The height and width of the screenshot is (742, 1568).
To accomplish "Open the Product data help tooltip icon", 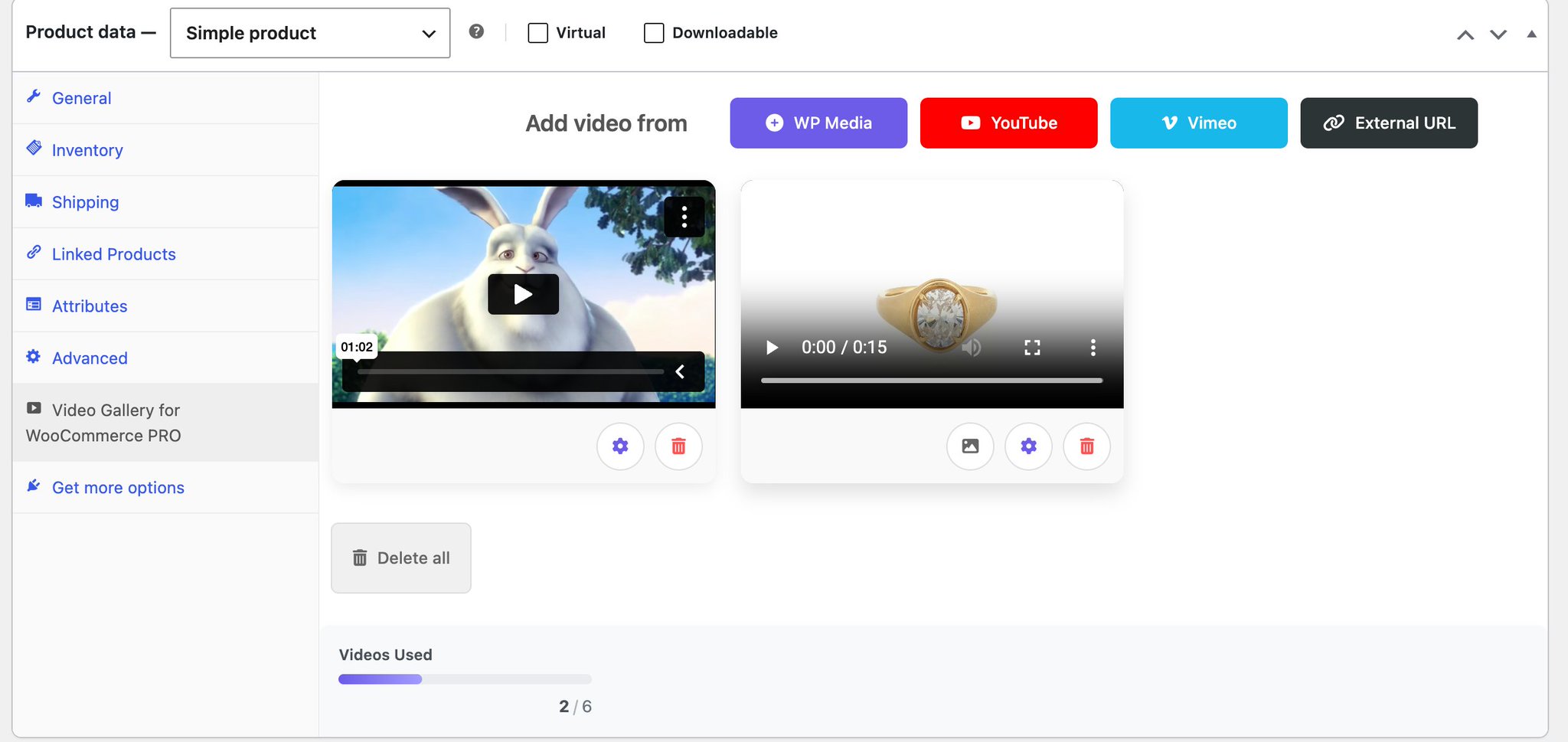I will pyautogui.click(x=476, y=31).
